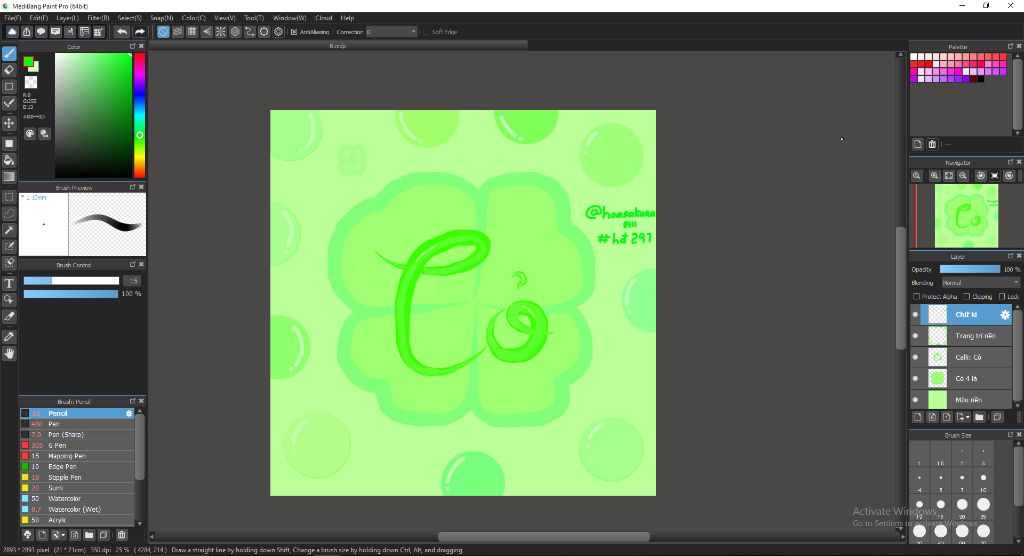Fit canvas to window in the Navigator

949,176
